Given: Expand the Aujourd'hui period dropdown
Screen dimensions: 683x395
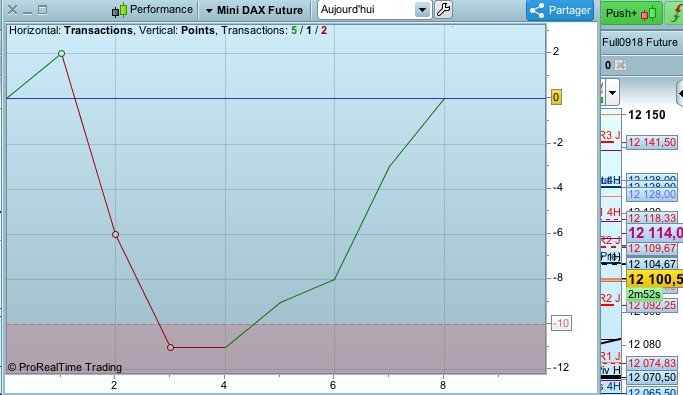Looking at the screenshot, I should pos(422,10).
